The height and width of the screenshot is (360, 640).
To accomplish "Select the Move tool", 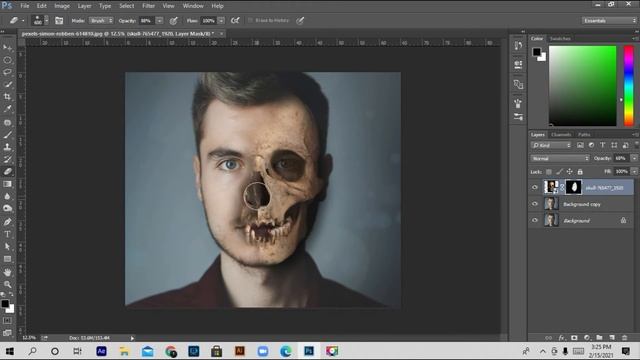I will [x=7, y=48].
